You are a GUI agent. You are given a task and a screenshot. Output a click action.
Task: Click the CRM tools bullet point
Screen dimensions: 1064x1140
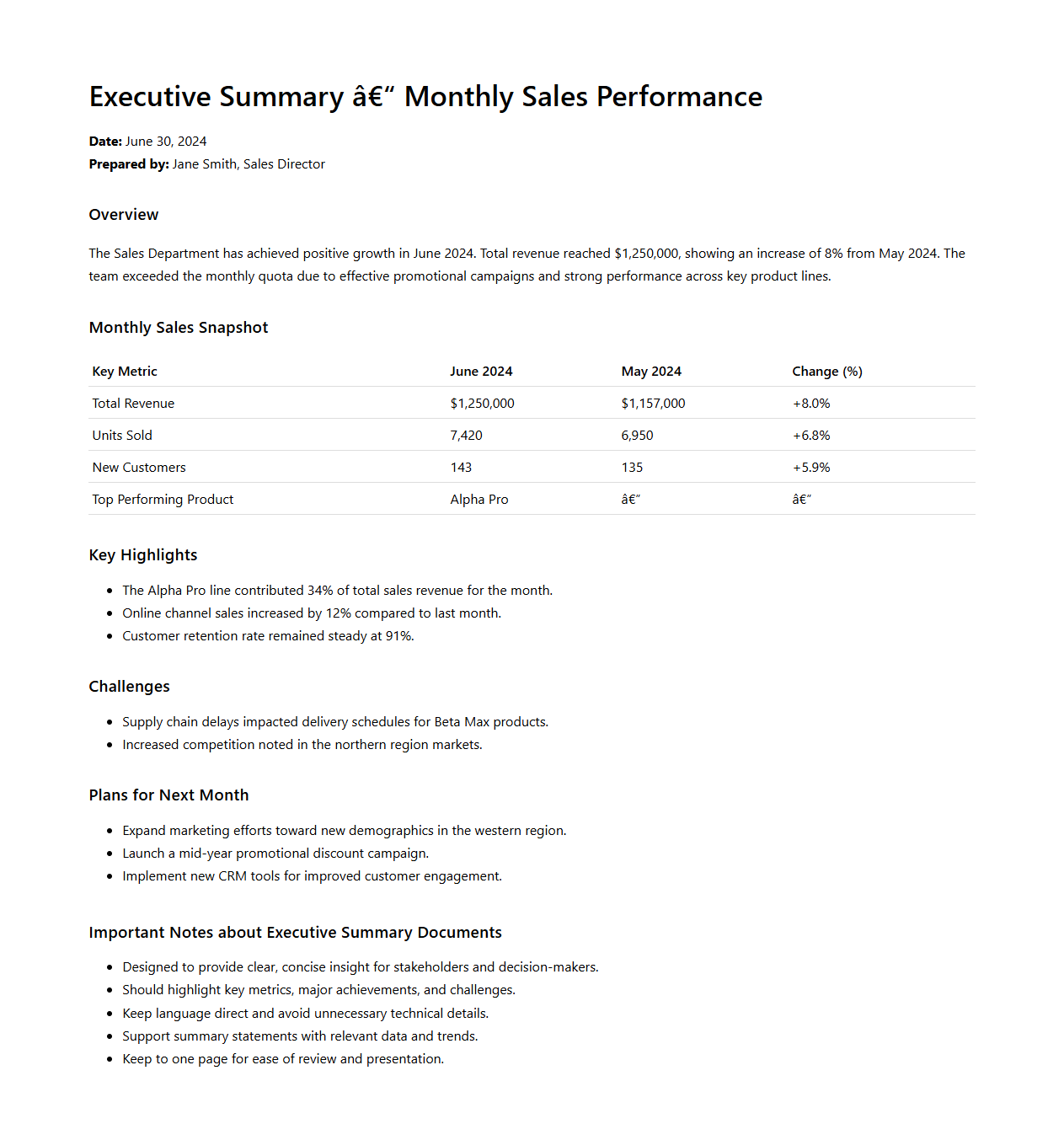312,876
